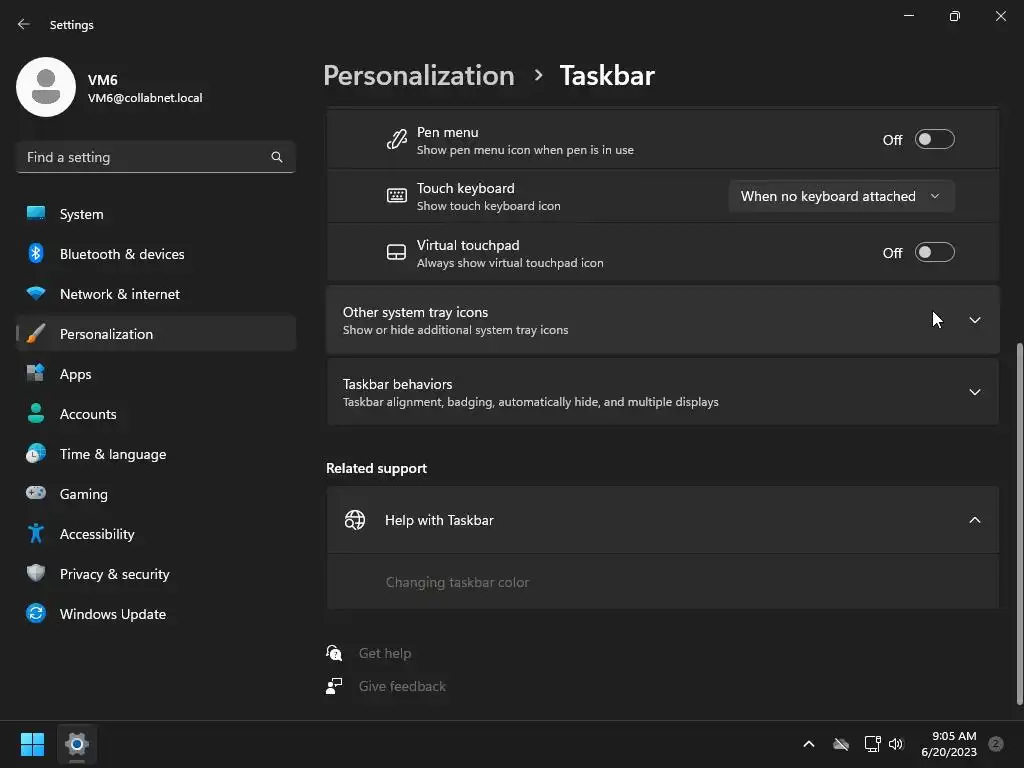Click the Accessibility figure icon
Viewport: 1024px width, 768px height.
36,534
